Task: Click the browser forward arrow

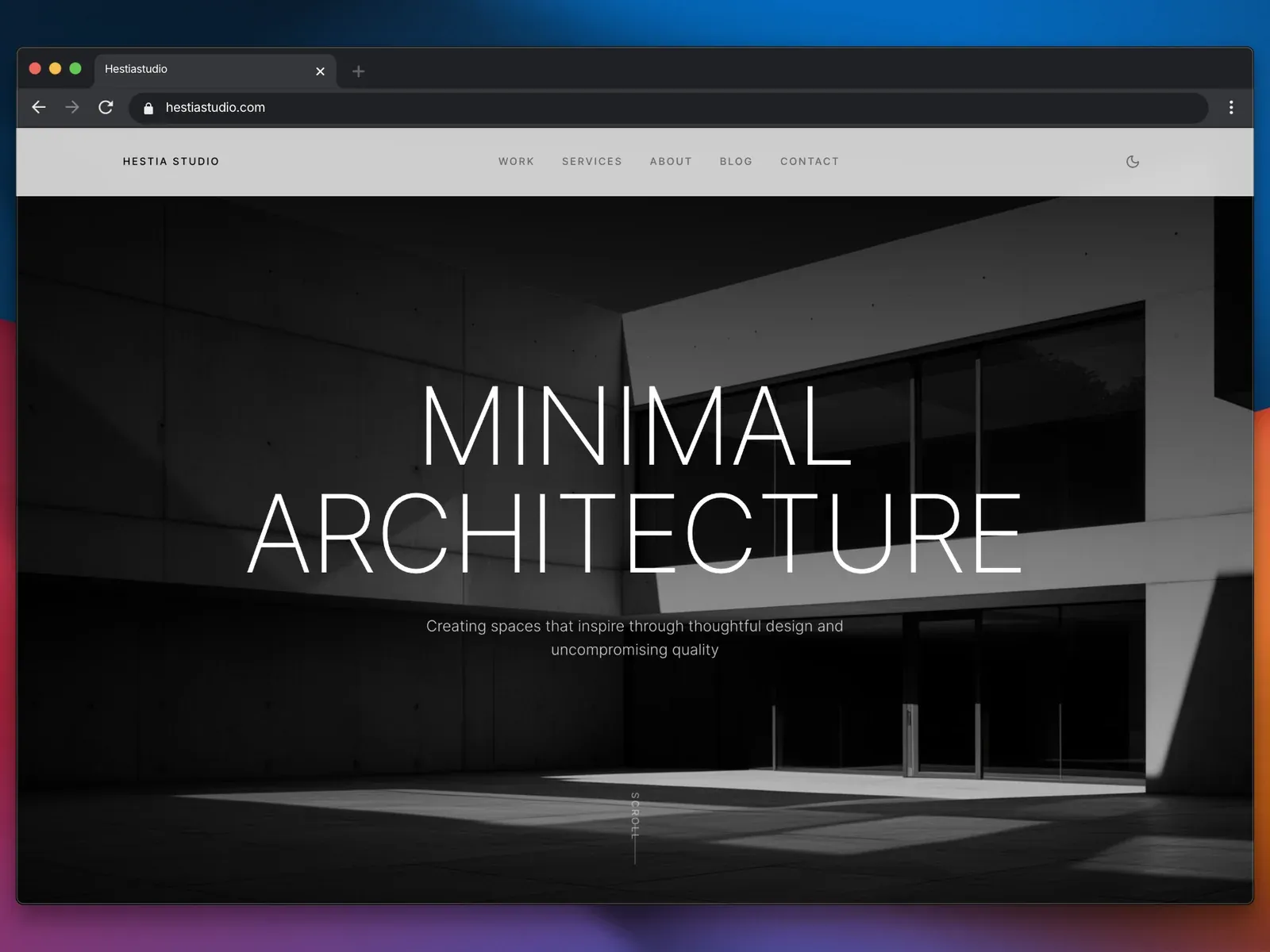Action: (x=72, y=107)
